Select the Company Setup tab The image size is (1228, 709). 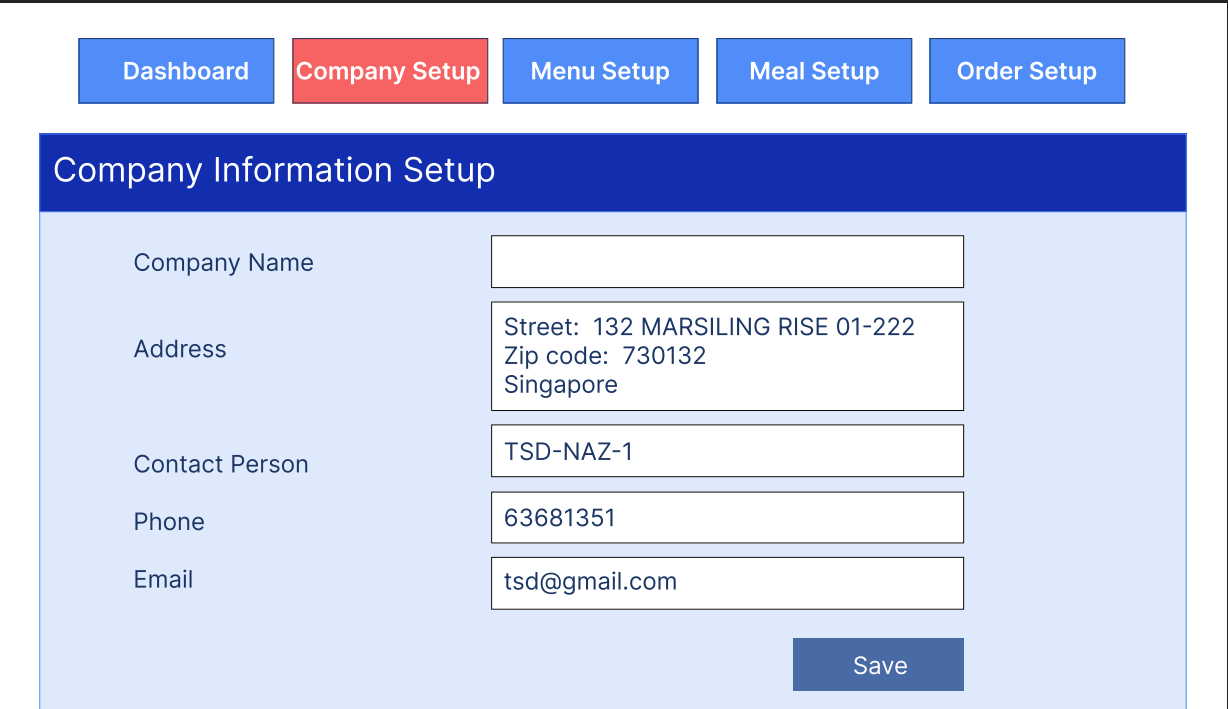(x=389, y=71)
